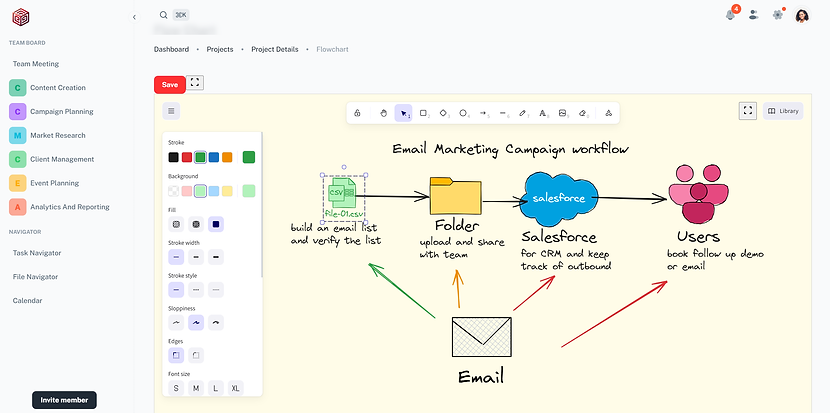Select the Rectangle shape tool
Screen dimensions: 830x413
tap(423, 113)
